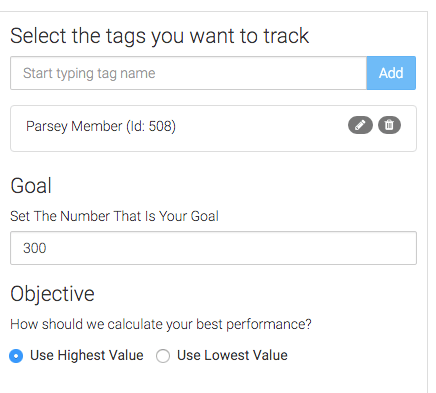The width and height of the screenshot is (436, 393).
Task: Click the Parsey Member (Id: 508) tag text
Action: [101, 126]
